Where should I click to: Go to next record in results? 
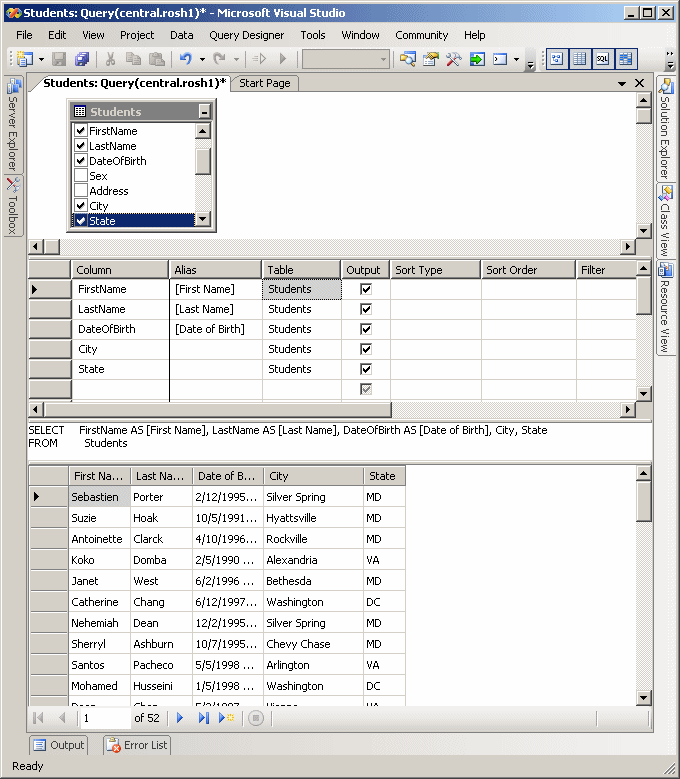tap(180, 718)
